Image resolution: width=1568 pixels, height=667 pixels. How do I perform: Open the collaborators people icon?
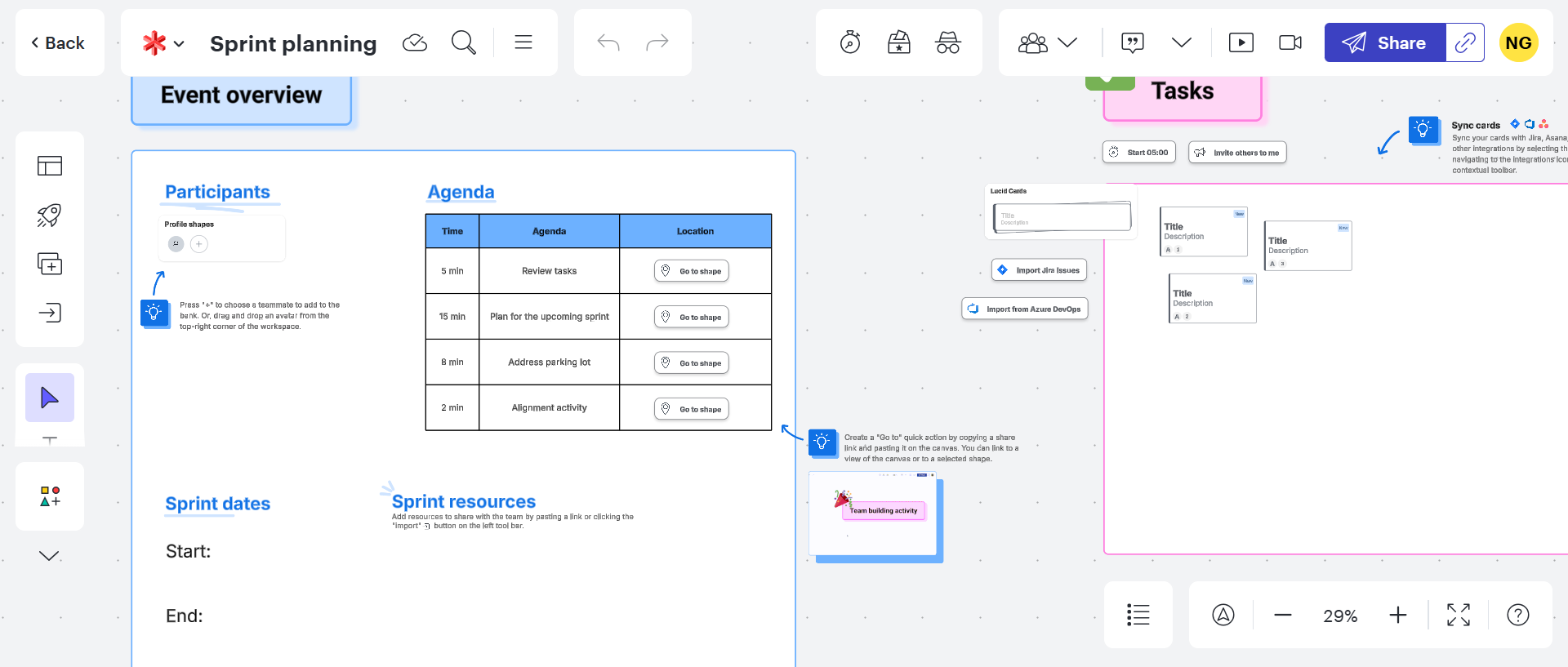[x=1033, y=42]
